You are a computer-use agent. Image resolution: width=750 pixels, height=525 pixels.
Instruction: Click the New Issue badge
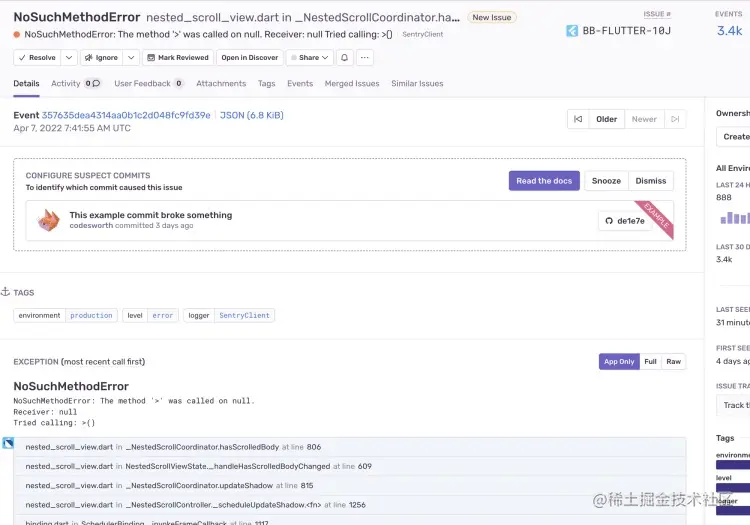pyautogui.click(x=492, y=17)
